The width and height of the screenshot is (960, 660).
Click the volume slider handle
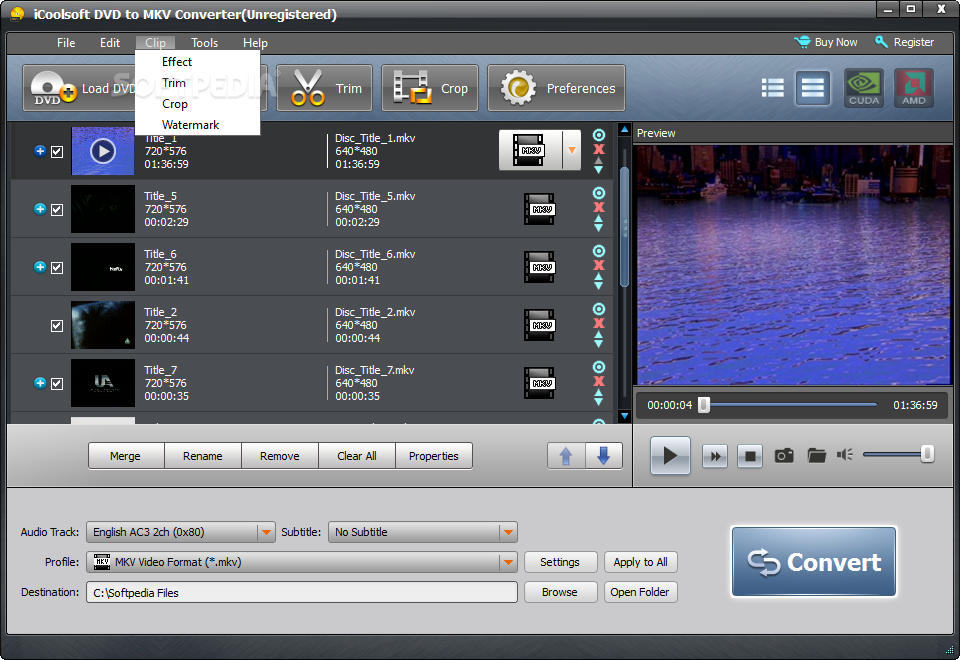point(927,454)
